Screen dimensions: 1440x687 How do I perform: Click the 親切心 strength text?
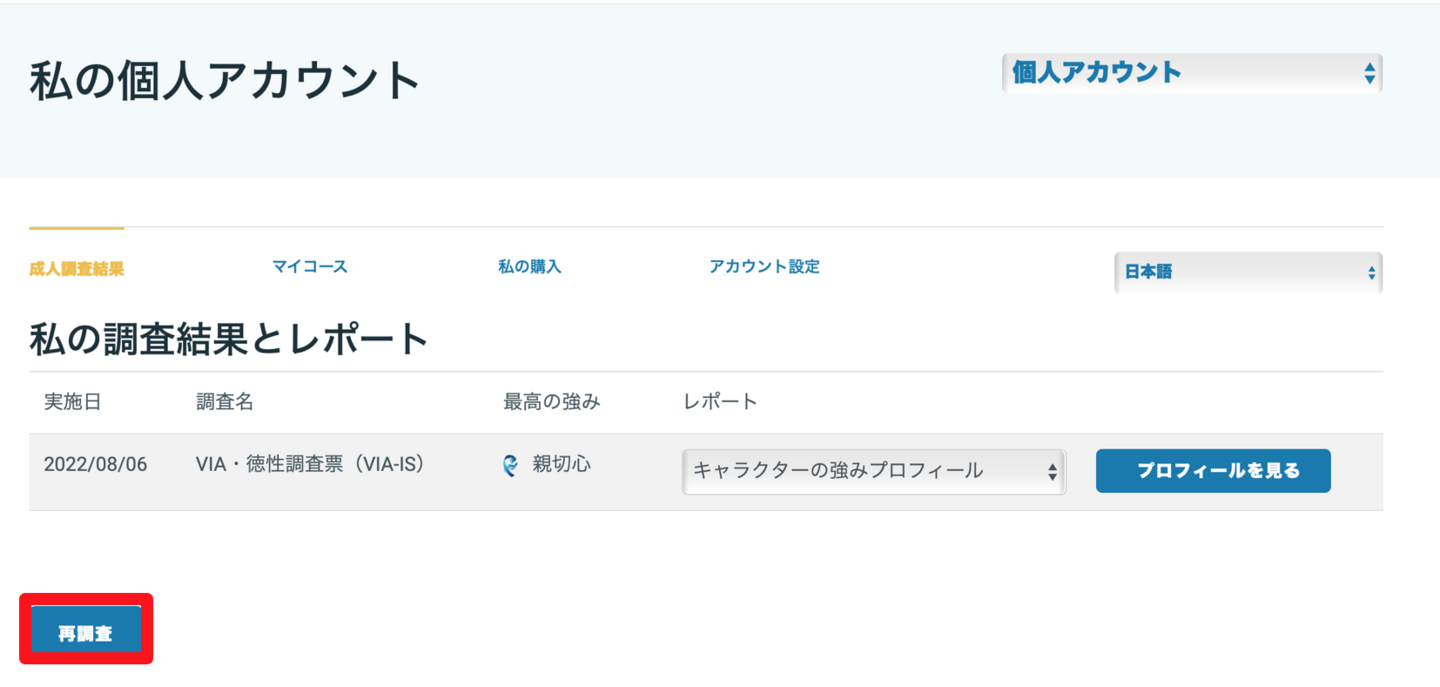(561, 465)
